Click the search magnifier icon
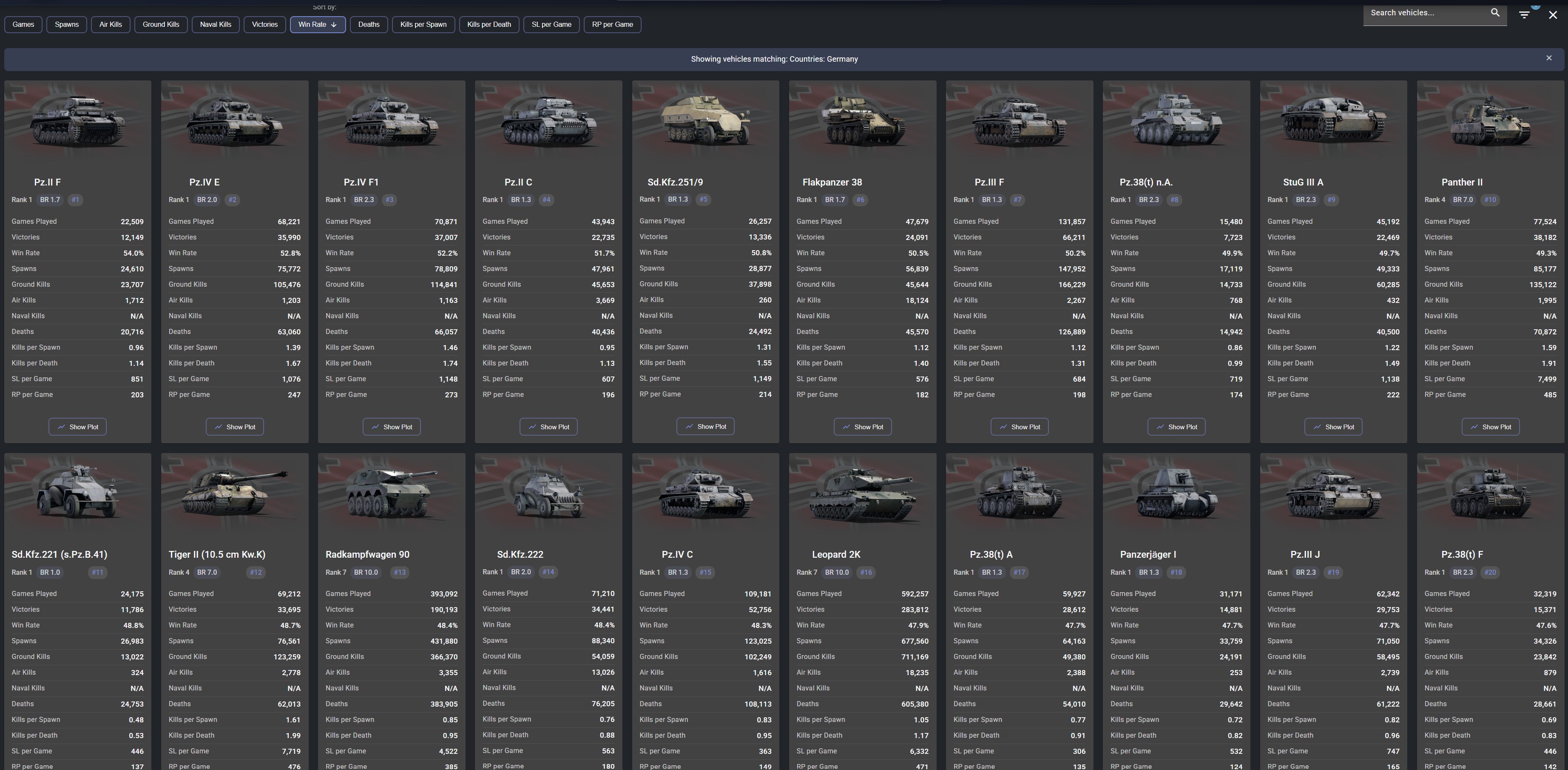This screenshot has width=1568, height=770. 1495,13
